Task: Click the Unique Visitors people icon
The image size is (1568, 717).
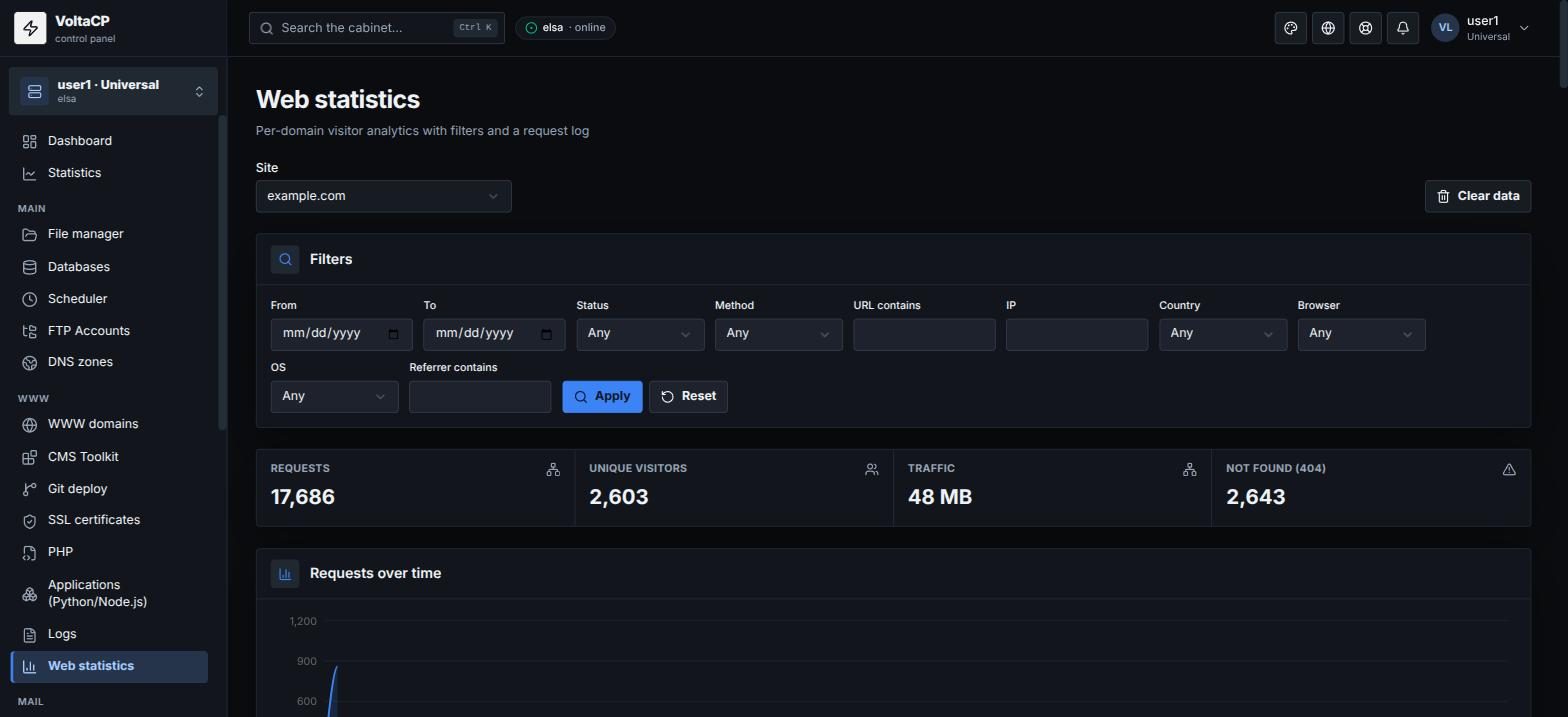Action: coord(872,469)
